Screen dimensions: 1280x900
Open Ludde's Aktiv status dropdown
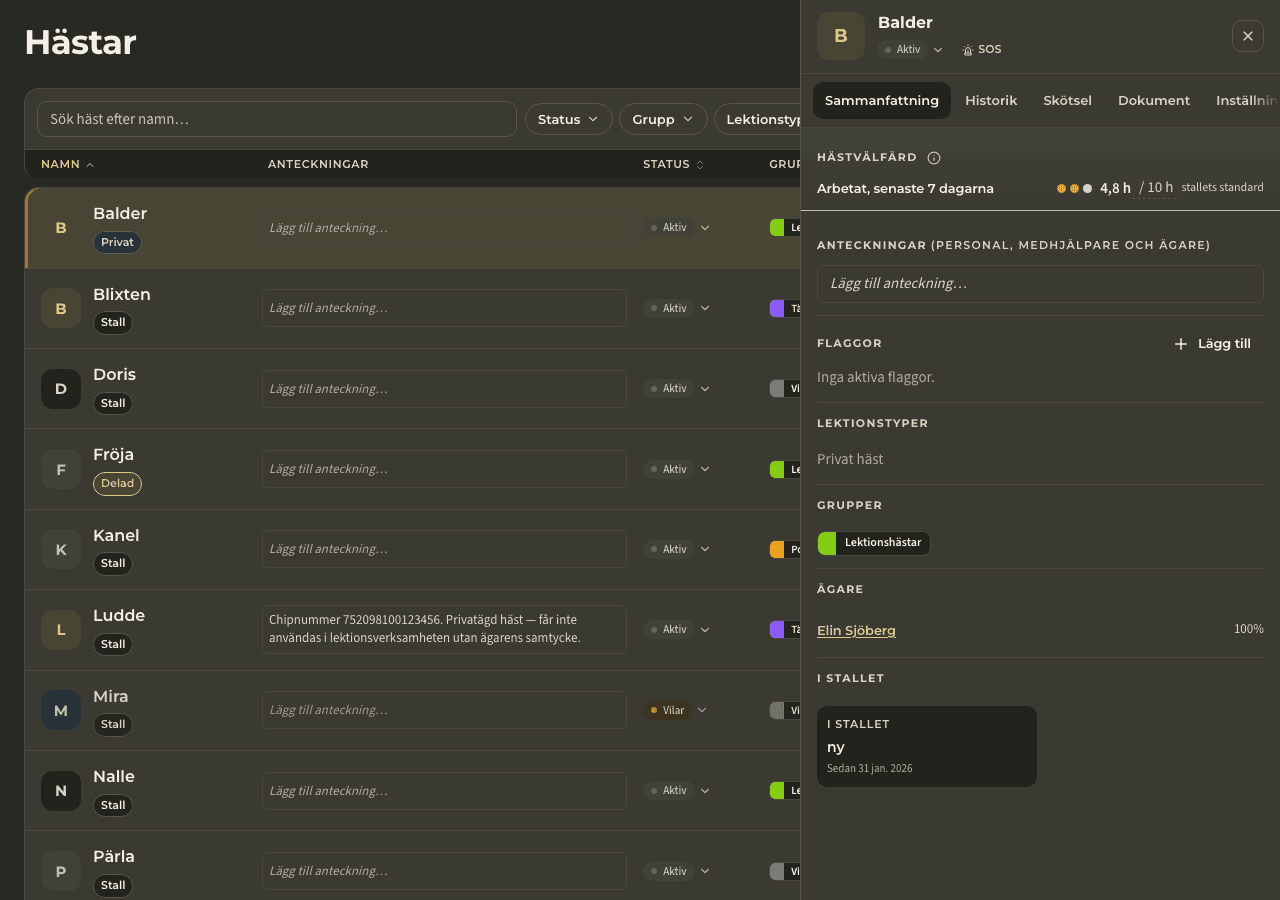[677, 630]
